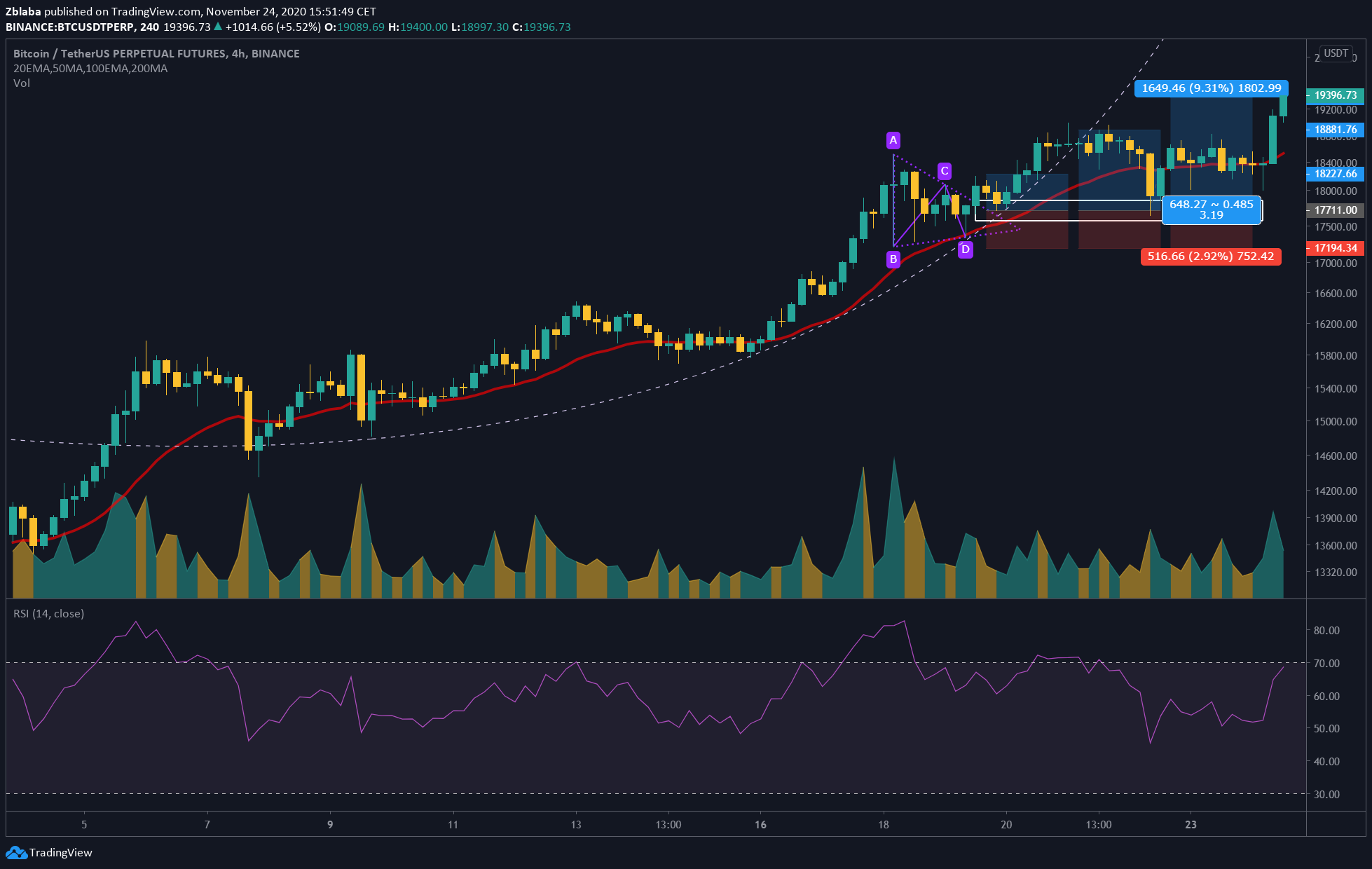Click the TradingView brand text
This screenshot has width=1372, height=869.
click(61, 853)
